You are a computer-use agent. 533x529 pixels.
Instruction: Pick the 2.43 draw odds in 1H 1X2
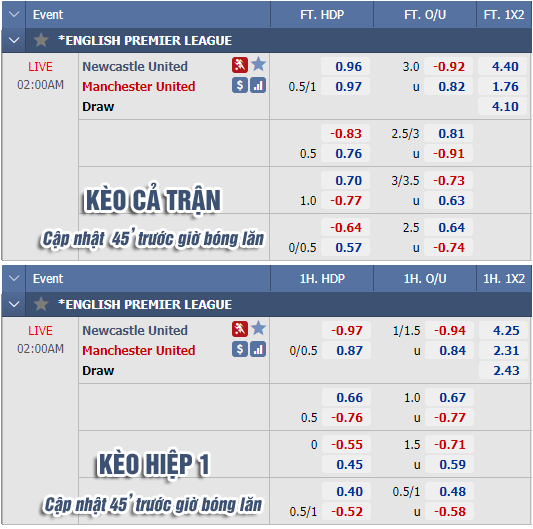pyautogui.click(x=505, y=371)
